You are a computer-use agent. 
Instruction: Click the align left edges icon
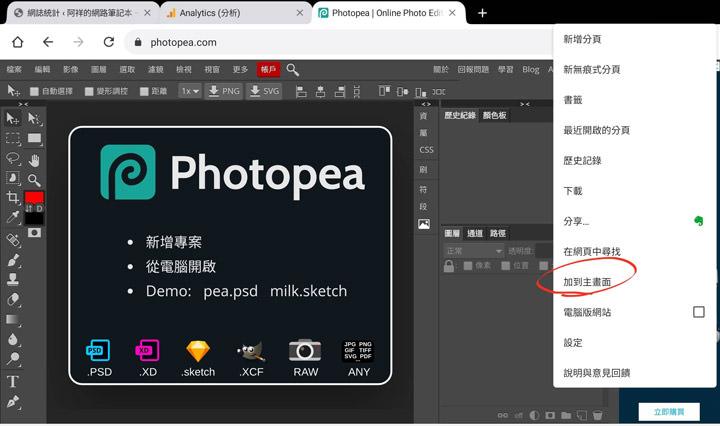pos(301,92)
